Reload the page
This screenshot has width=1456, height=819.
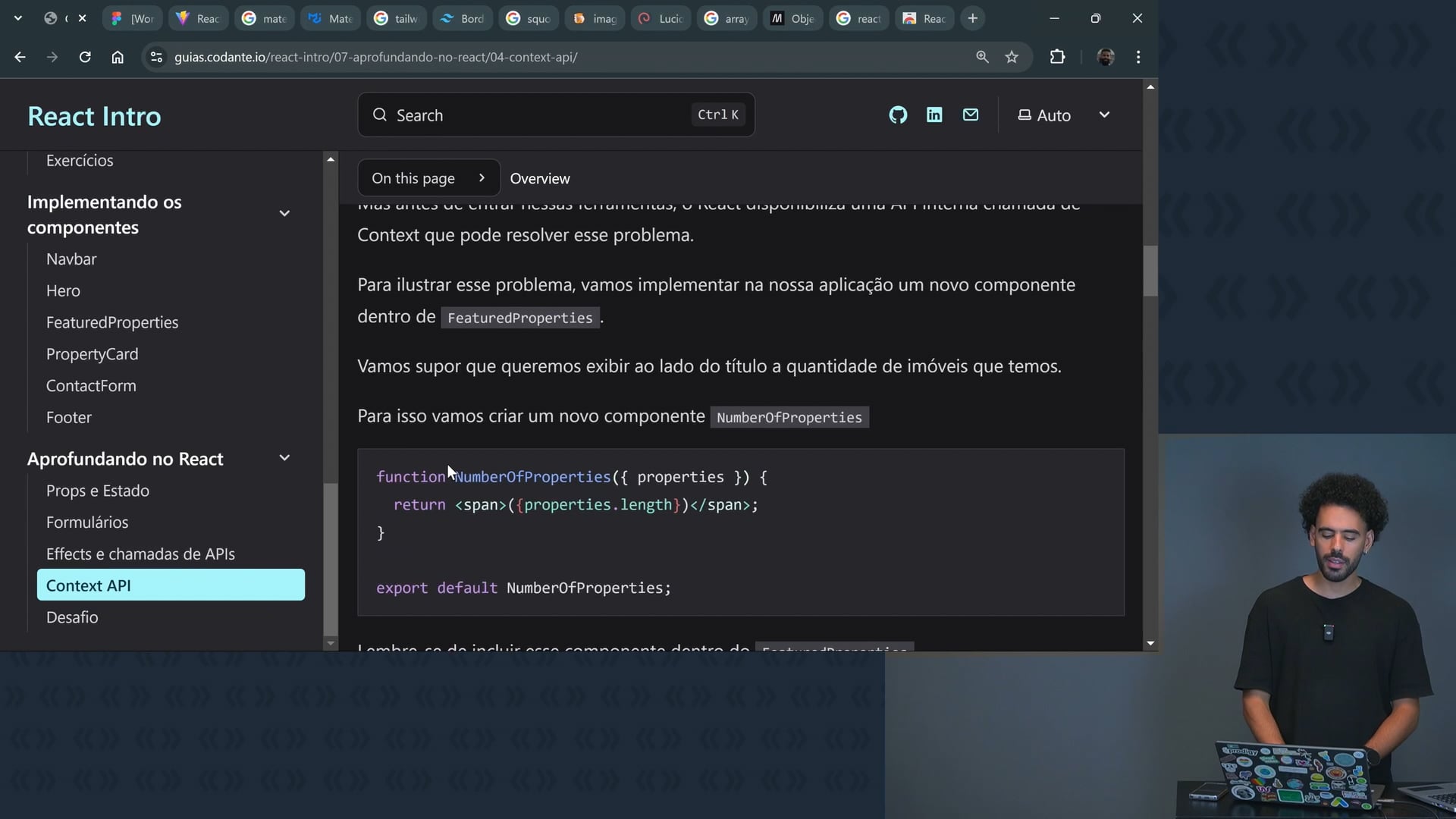(x=85, y=57)
